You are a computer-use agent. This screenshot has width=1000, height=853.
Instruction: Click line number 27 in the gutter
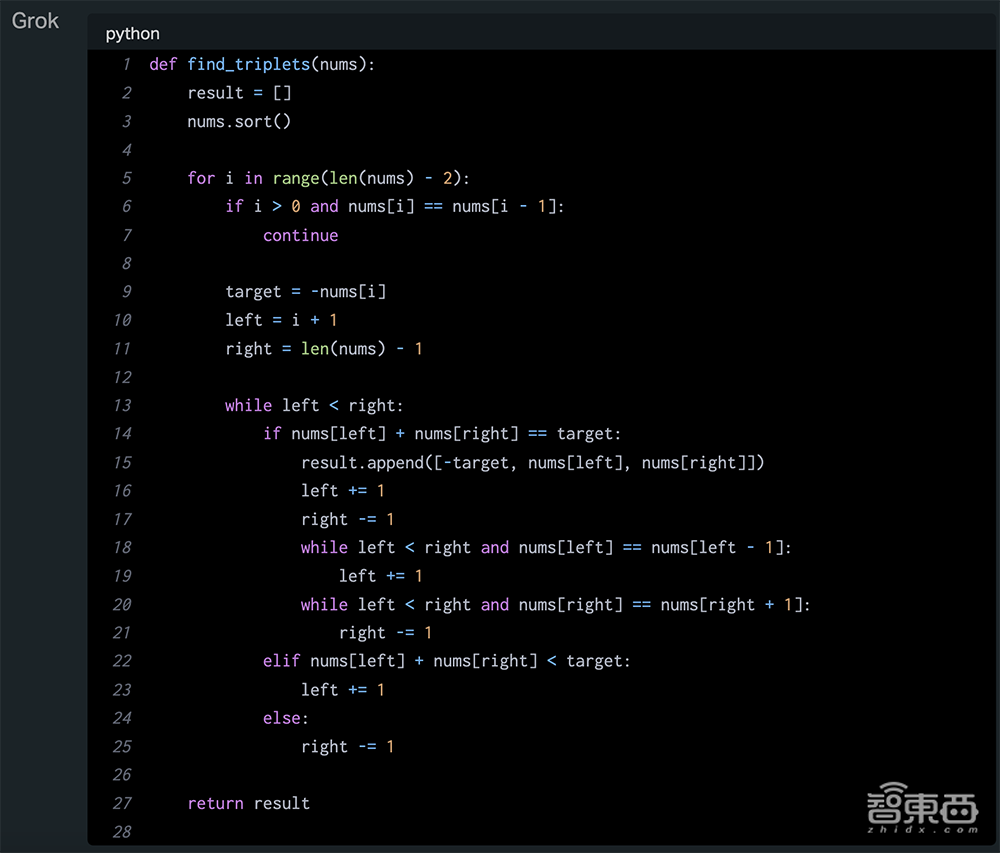pyautogui.click(x=122, y=803)
